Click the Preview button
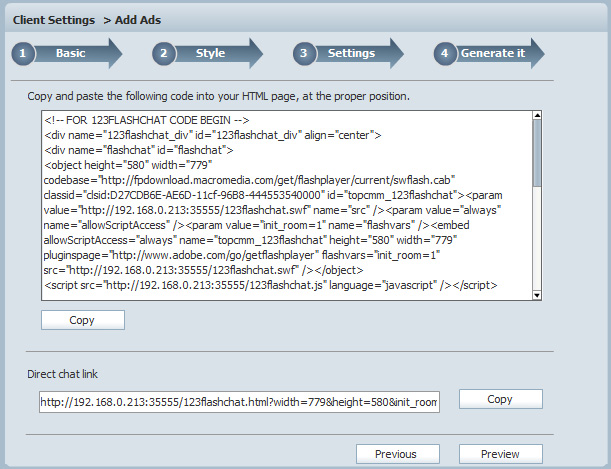 [x=501, y=454]
